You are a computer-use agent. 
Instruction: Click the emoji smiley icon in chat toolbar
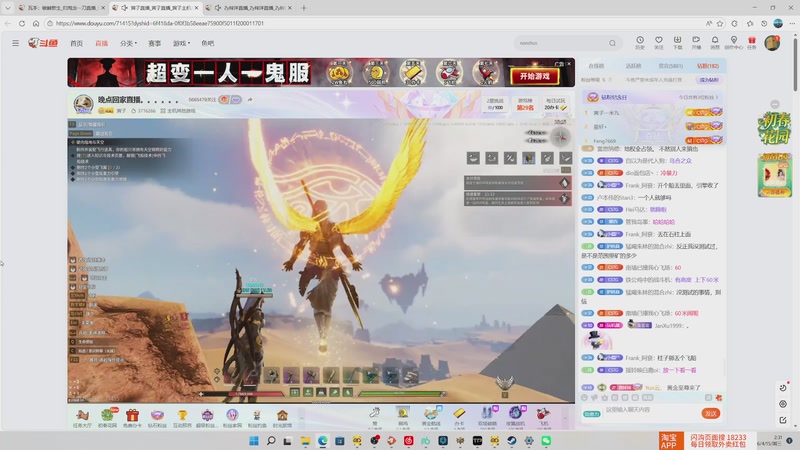[x=585, y=397]
